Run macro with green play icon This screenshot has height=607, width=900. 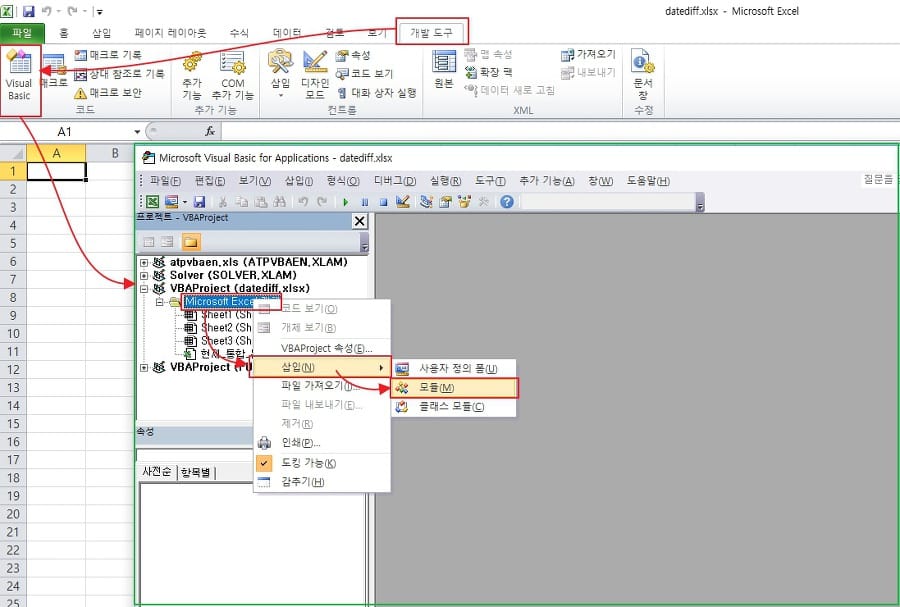tap(346, 202)
